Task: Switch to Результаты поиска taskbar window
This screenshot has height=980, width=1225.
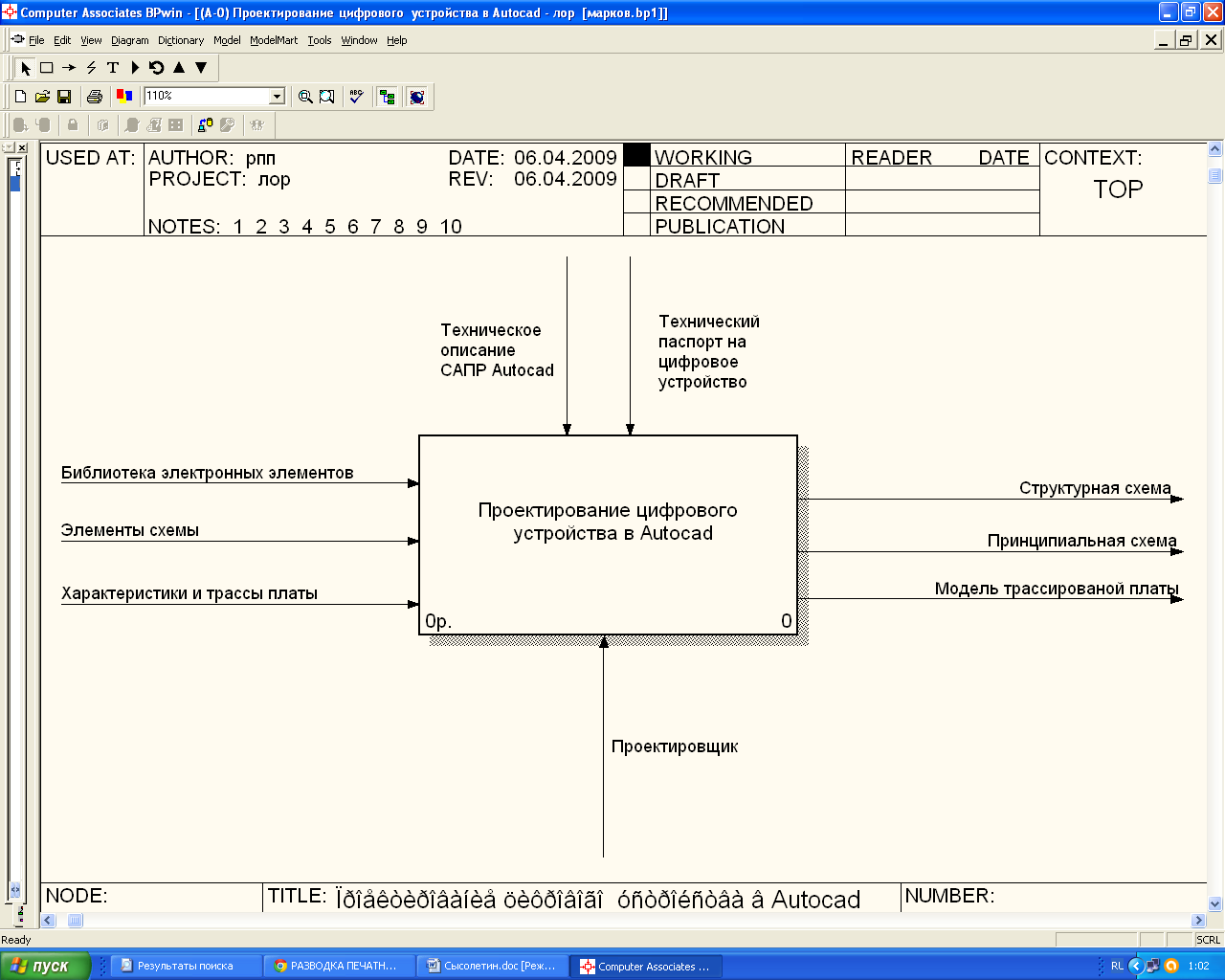Action: 188,966
